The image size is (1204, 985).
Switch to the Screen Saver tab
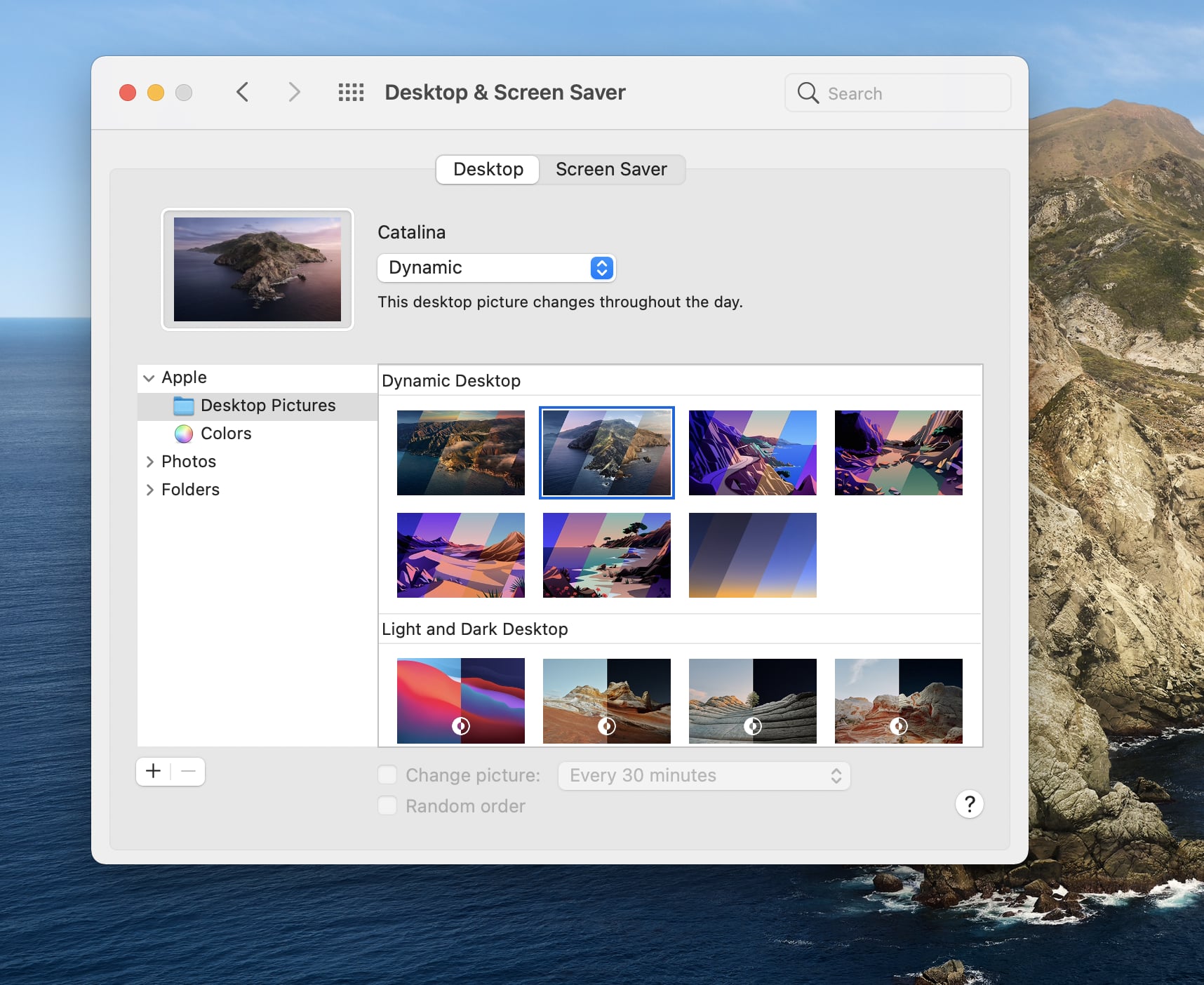point(611,170)
